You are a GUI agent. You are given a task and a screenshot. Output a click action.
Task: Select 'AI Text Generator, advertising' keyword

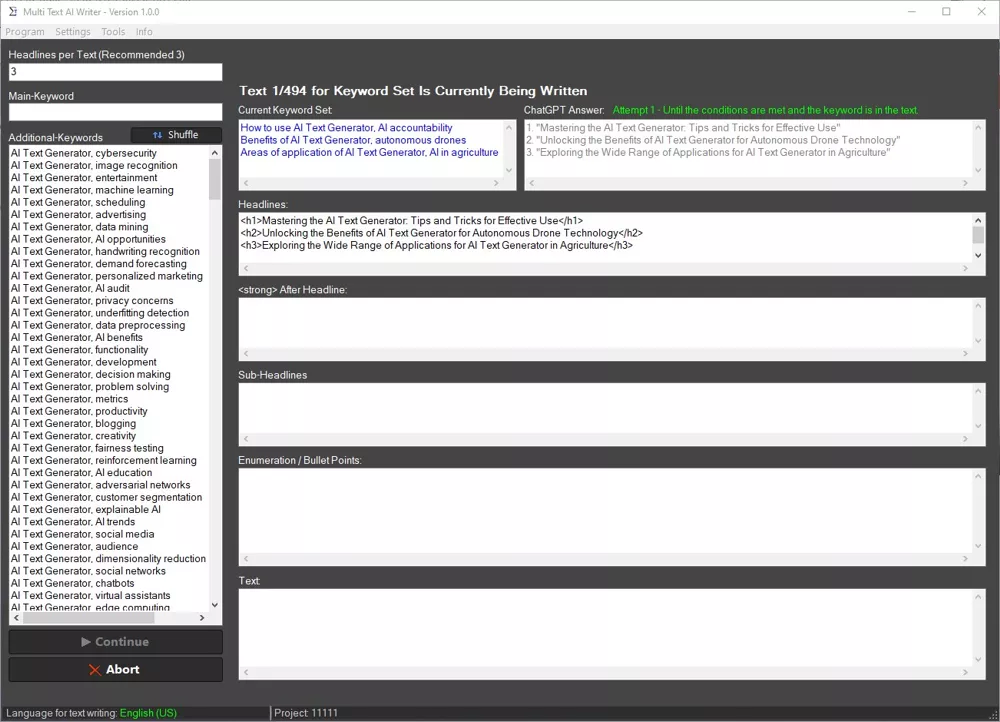coord(78,214)
